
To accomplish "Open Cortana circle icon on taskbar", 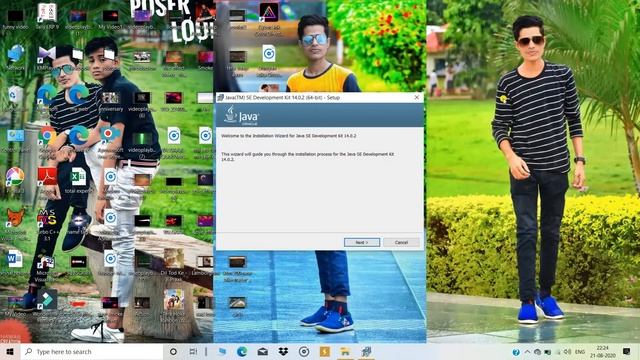I will click(173, 351).
